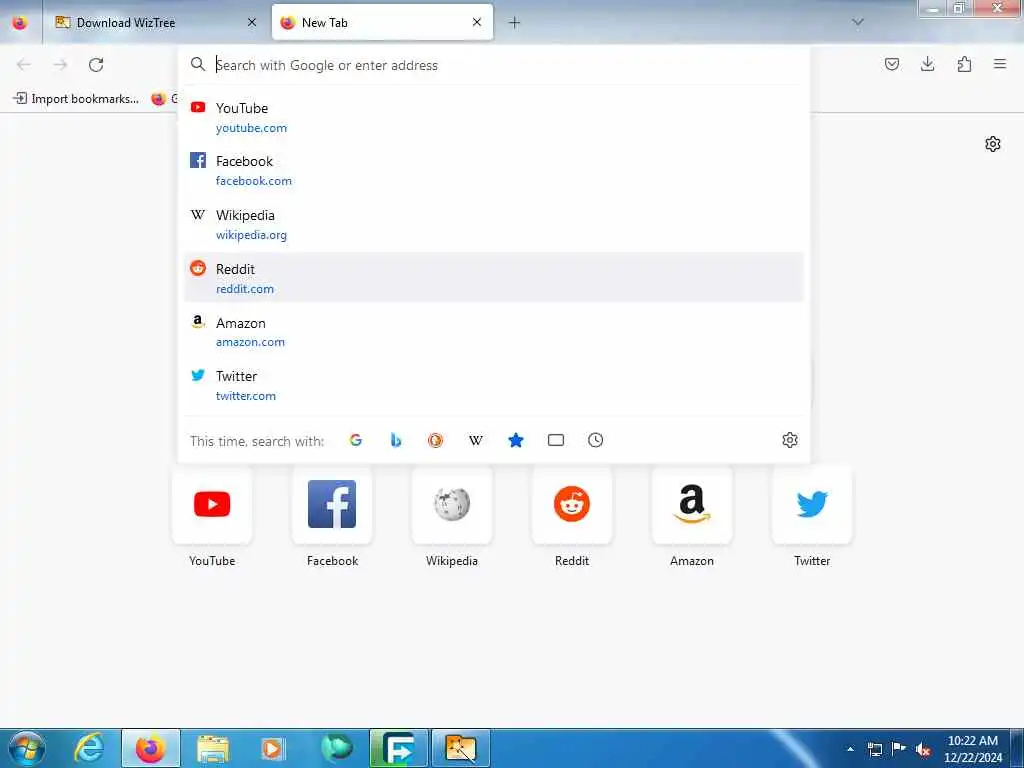Image resolution: width=1024 pixels, height=768 pixels.
Task: Search bookmarks with the star icon
Action: point(516,440)
